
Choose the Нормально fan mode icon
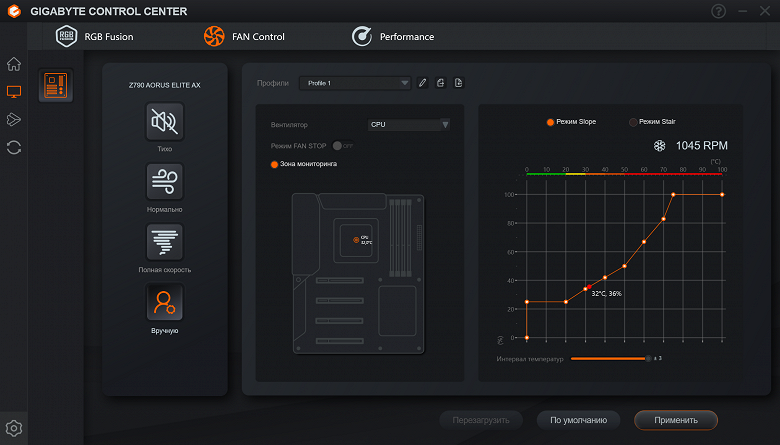click(x=165, y=181)
